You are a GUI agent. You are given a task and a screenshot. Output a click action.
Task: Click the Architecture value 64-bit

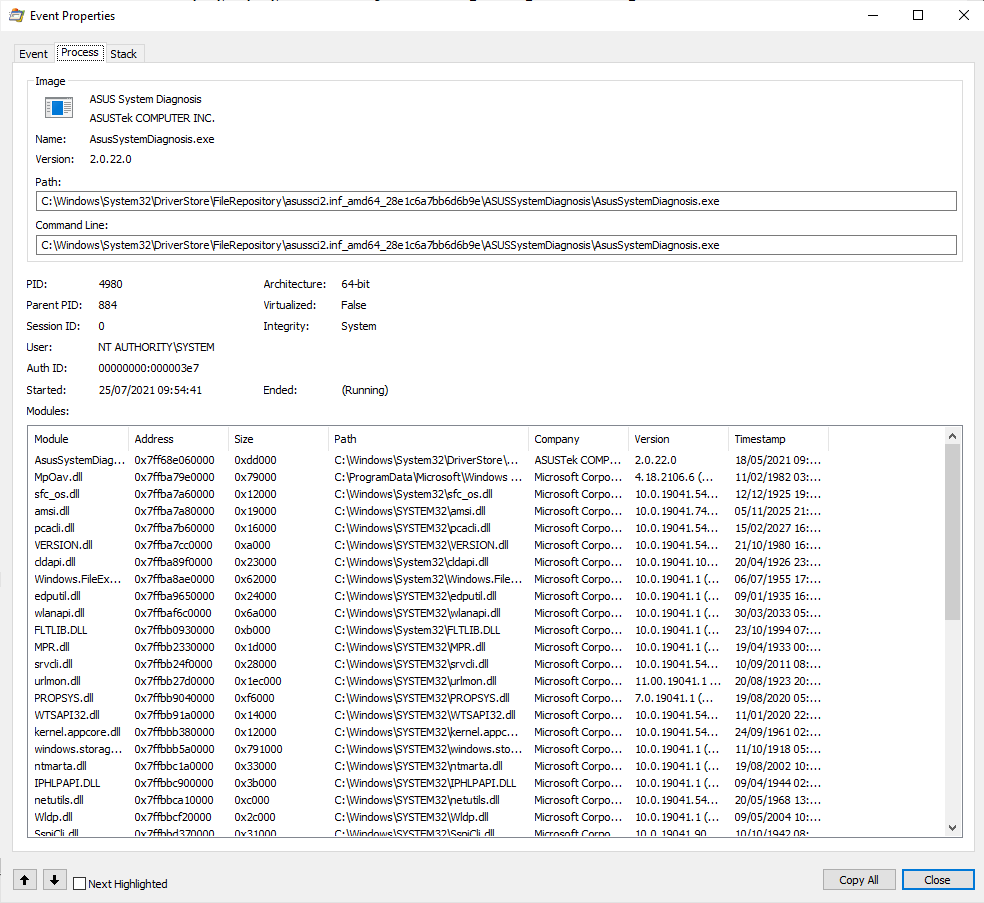(x=355, y=284)
